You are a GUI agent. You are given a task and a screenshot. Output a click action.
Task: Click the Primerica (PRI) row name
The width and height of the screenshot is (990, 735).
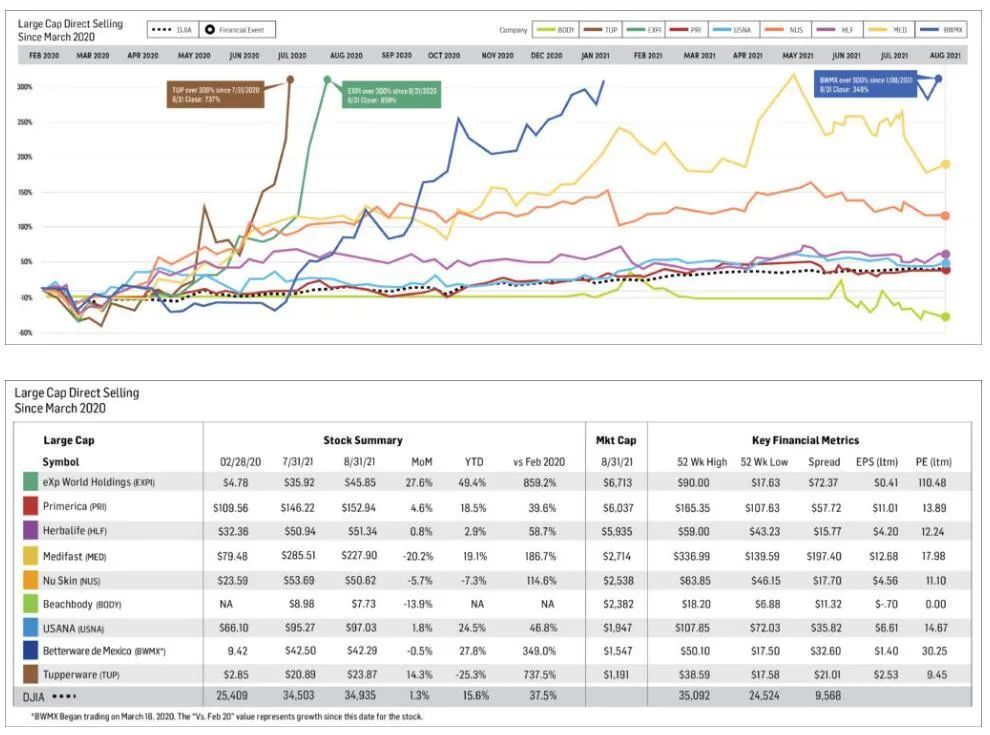pyautogui.click(x=75, y=506)
